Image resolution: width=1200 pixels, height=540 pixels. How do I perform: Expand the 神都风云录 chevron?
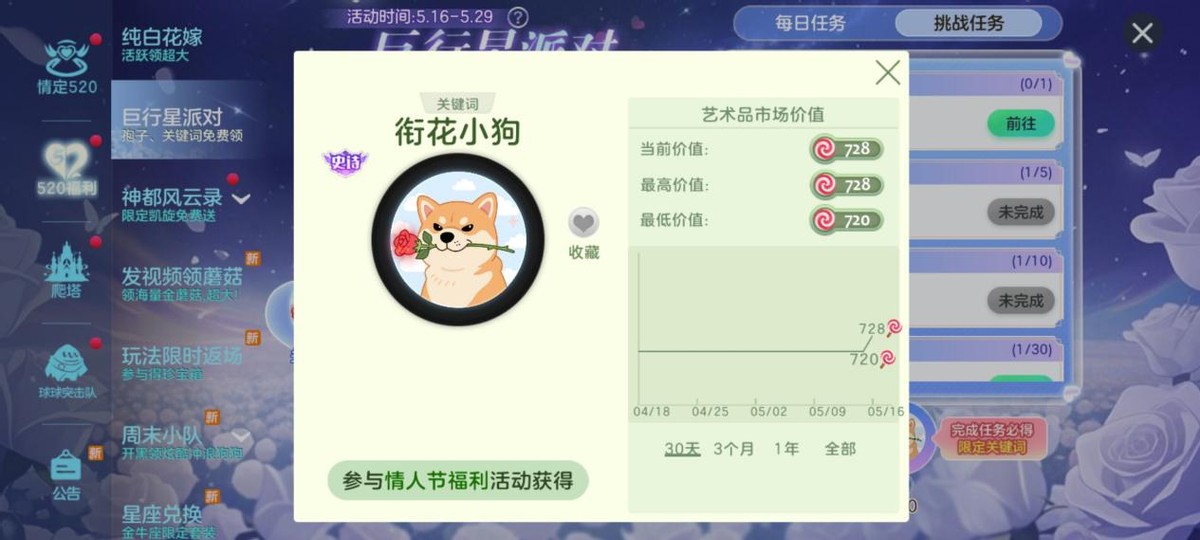(241, 198)
